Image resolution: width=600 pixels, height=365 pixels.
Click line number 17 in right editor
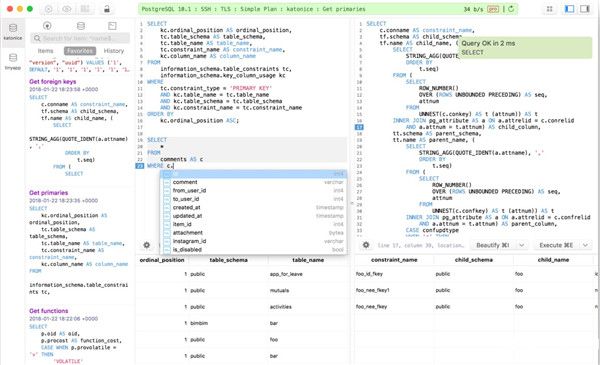point(359,127)
